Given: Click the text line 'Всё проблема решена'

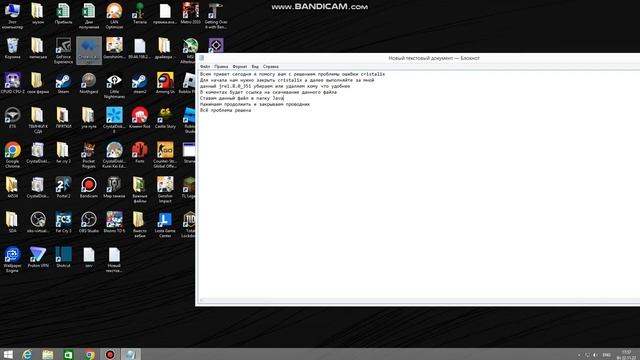Looking at the screenshot, I should click(x=225, y=110).
